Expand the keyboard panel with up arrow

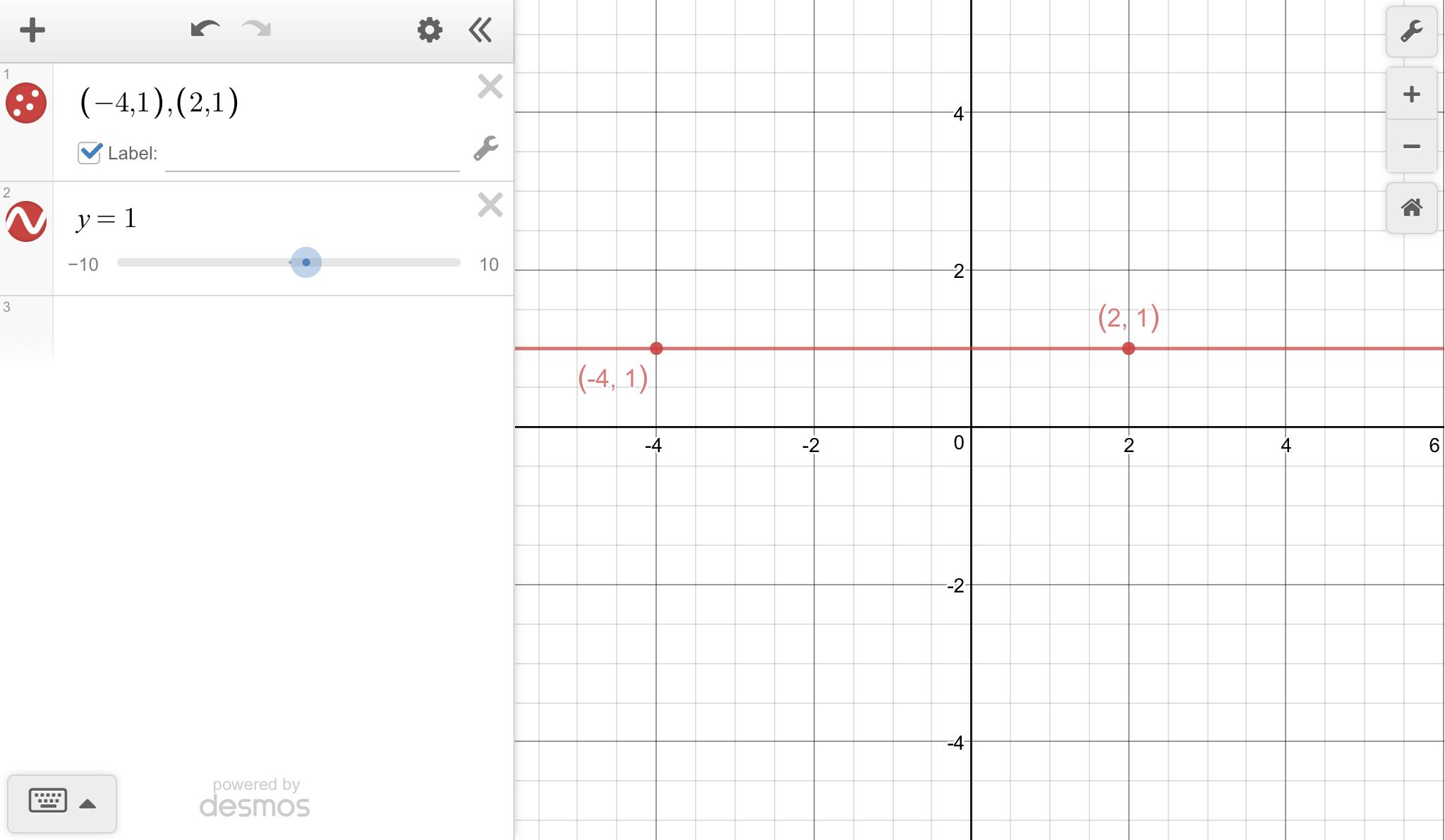click(87, 804)
